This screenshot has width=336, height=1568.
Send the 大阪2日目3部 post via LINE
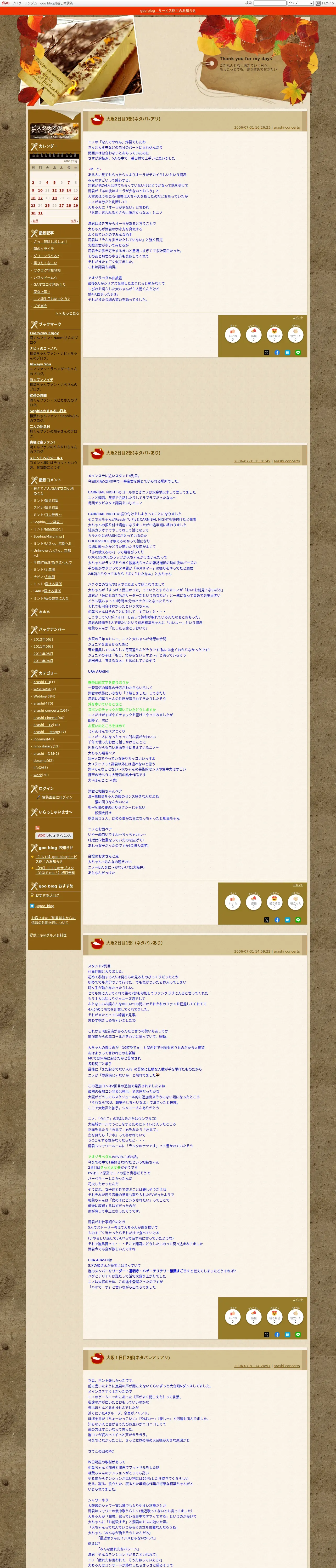coord(298,353)
